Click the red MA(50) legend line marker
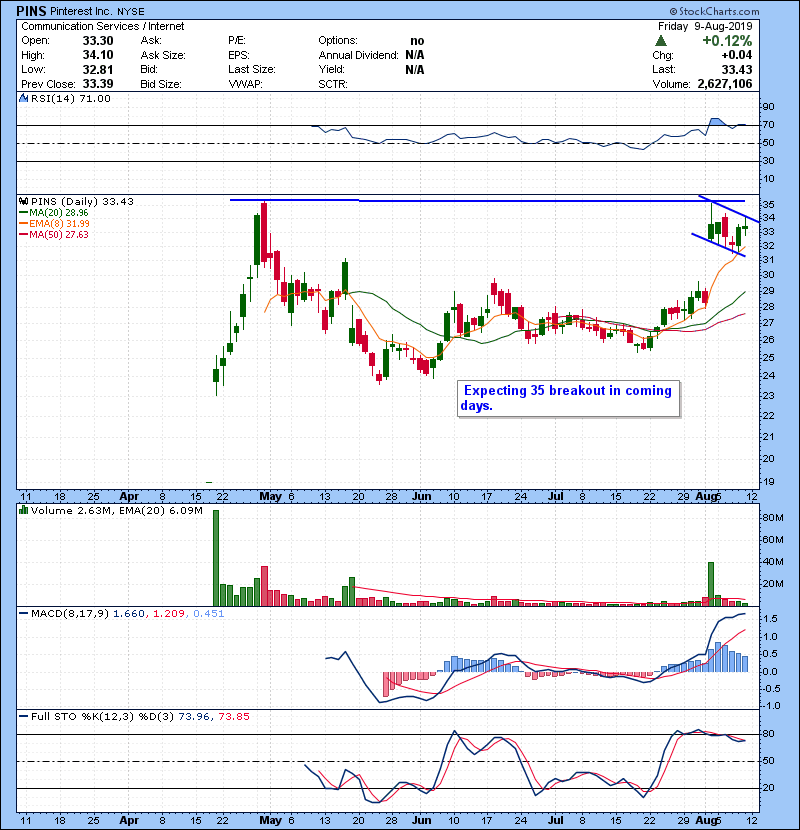Viewport: 800px width, 830px height. (24, 235)
